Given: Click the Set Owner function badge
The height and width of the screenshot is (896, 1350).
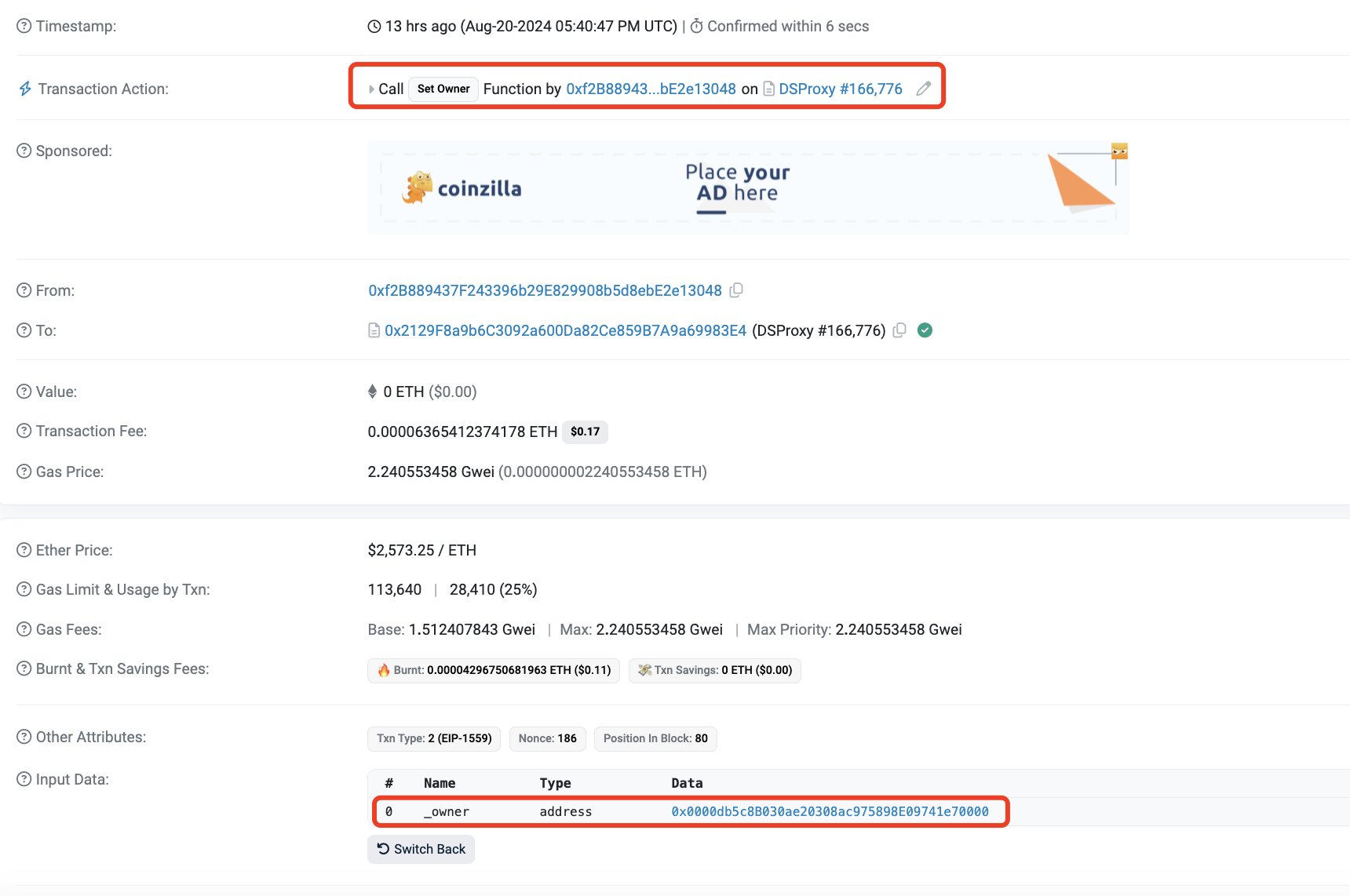Looking at the screenshot, I should (x=443, y=89).
